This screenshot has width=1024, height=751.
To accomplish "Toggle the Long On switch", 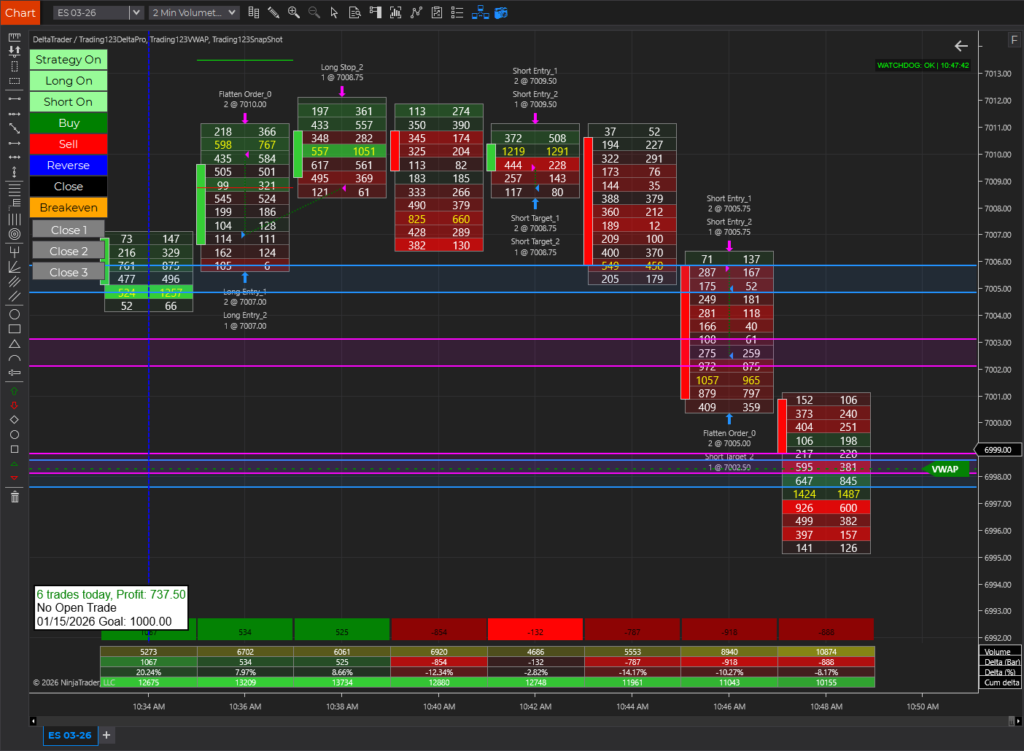I will pyautogui.click(x=67, y=80).
